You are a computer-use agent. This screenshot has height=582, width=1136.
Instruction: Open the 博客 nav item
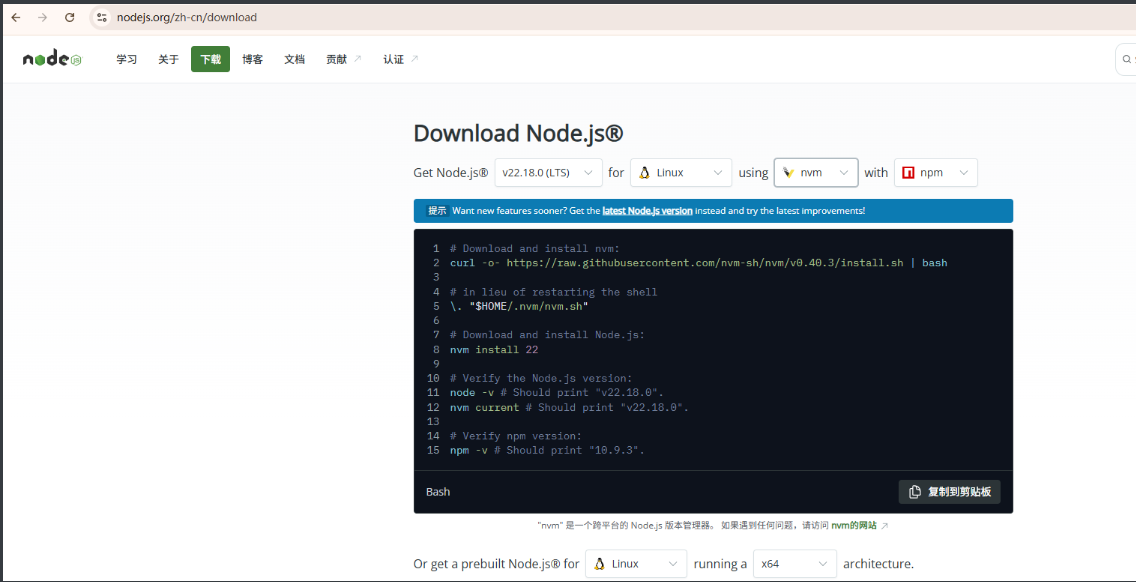tap(252, 59)
